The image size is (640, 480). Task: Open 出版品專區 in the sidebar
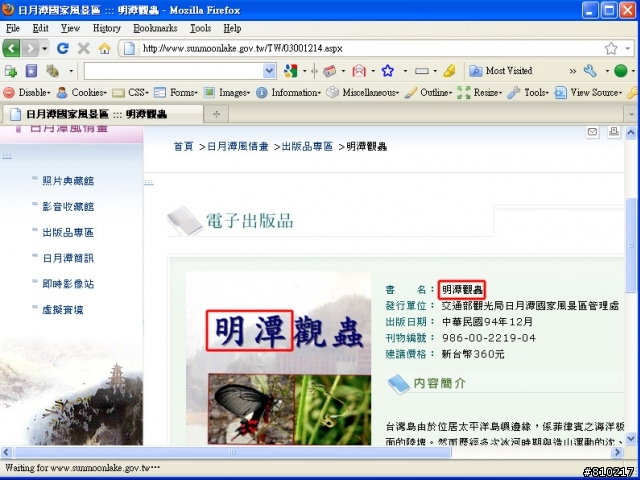[x=68, y=233]
